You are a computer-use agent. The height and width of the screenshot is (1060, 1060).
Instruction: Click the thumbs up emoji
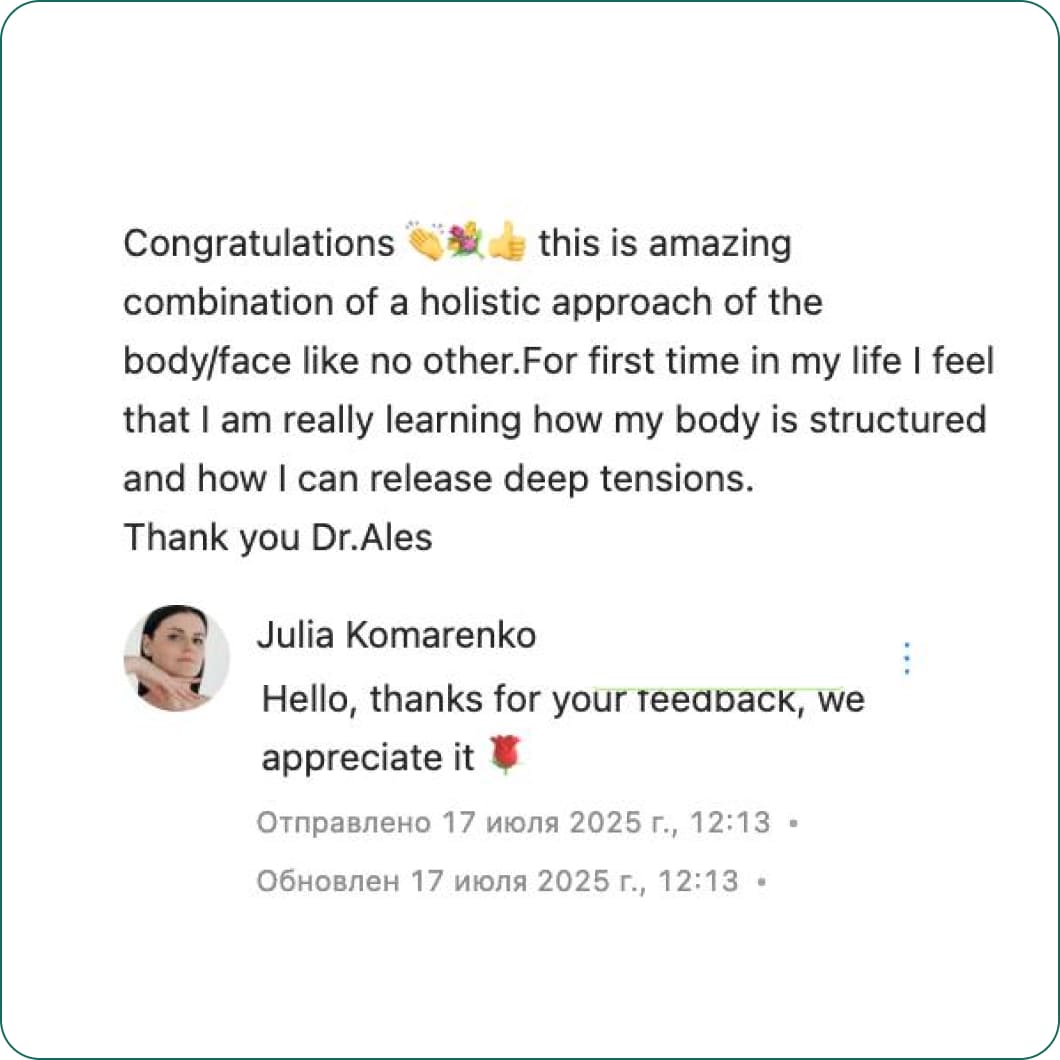point(507,243)
